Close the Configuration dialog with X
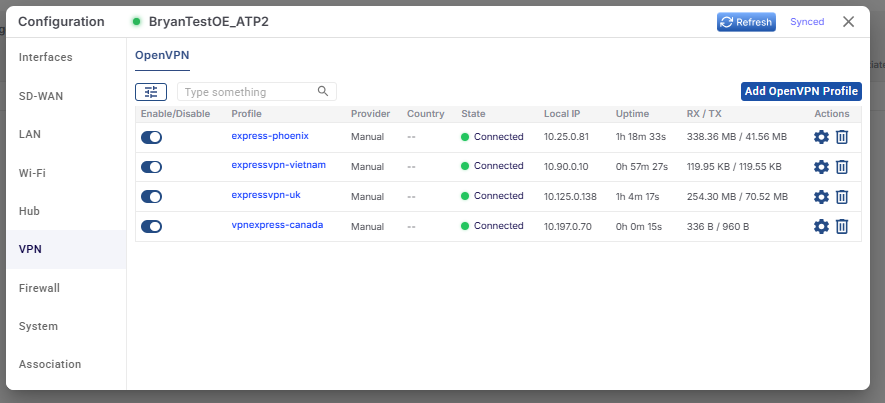The width and height of the screenshot is (885, 403). click(x=848, y=22)
